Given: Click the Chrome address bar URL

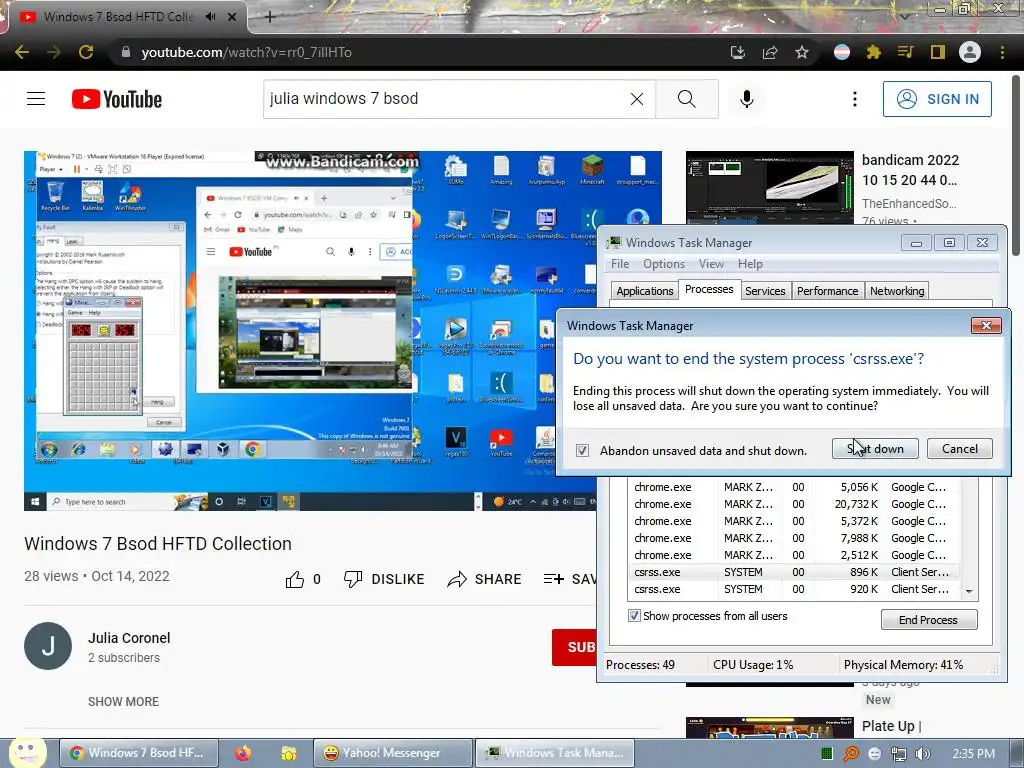Looking at the screenshot, I should tap(246, 52).
